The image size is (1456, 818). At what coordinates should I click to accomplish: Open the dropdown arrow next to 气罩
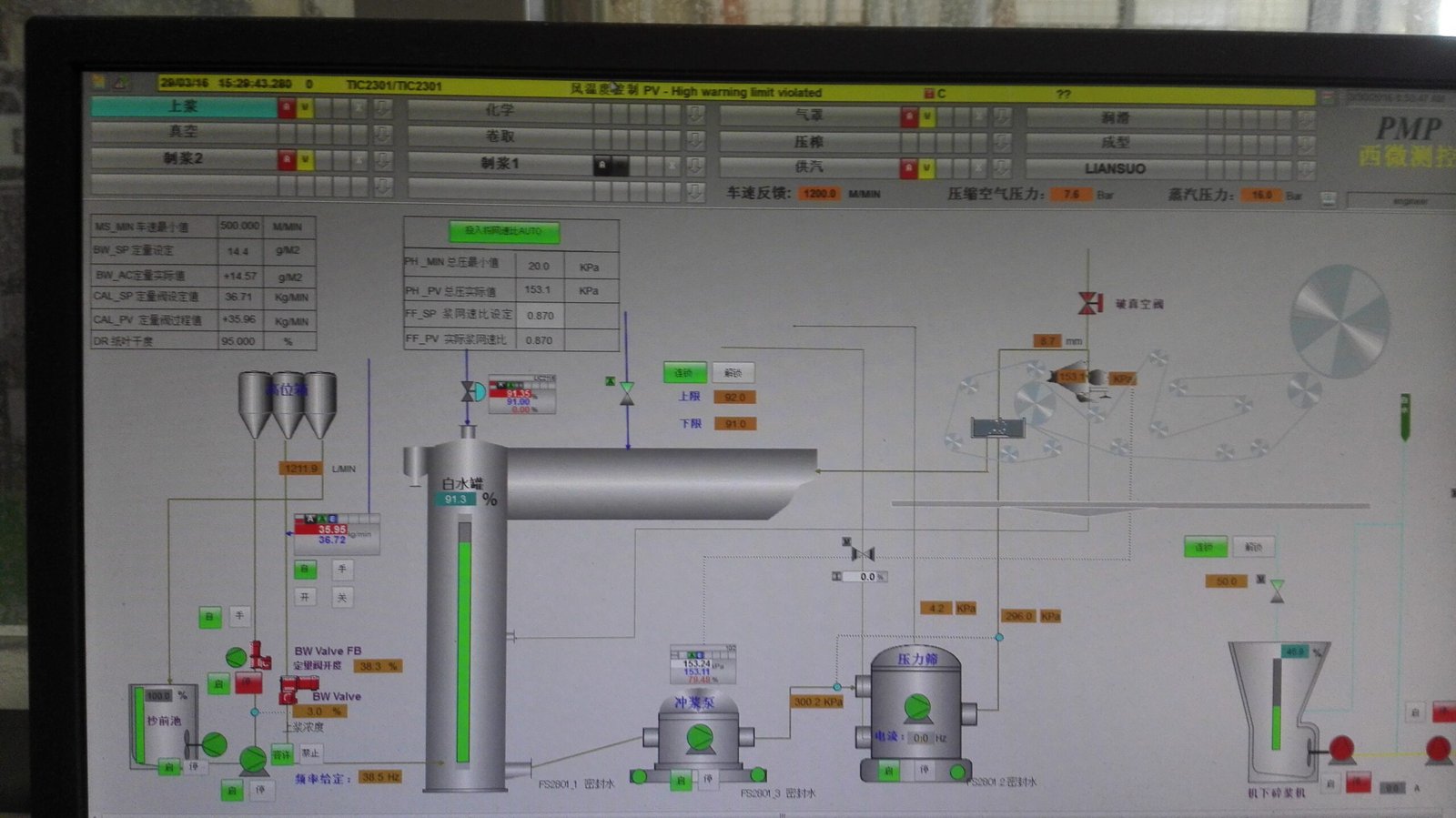pos(1002,117)
